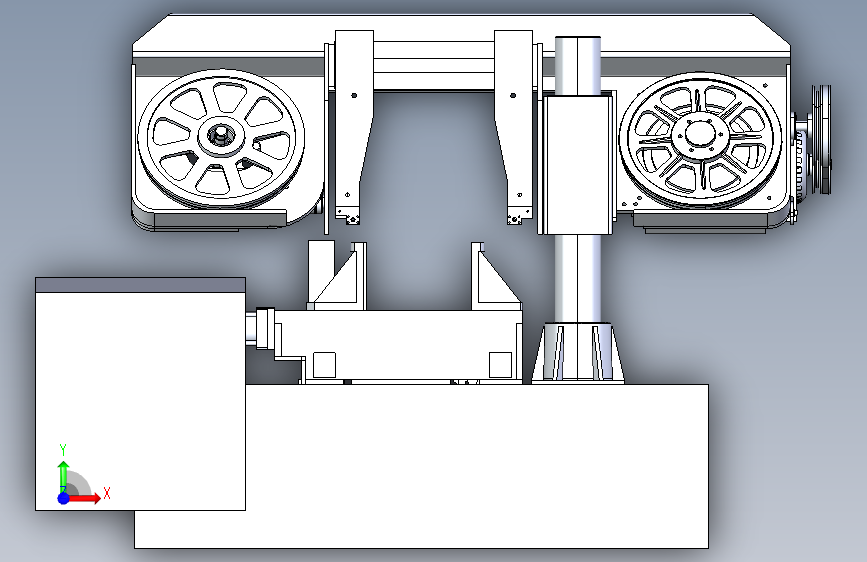867x562 pixels.
Task: Click the green Y axis arrow of triad
Action: [x=63, y=475]
